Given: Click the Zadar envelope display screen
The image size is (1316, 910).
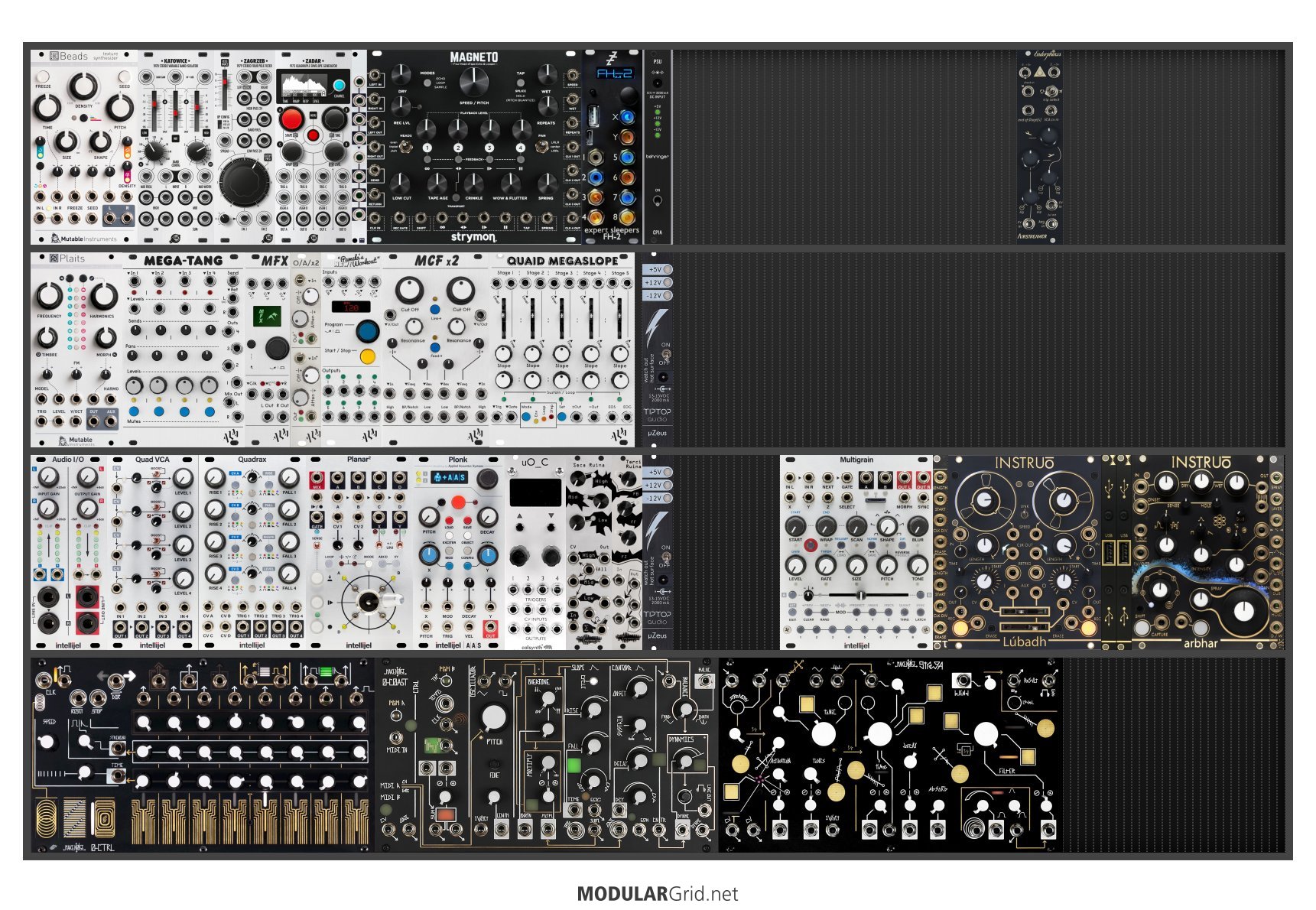Looking at the screenshot, I should (x=306, y=83).
